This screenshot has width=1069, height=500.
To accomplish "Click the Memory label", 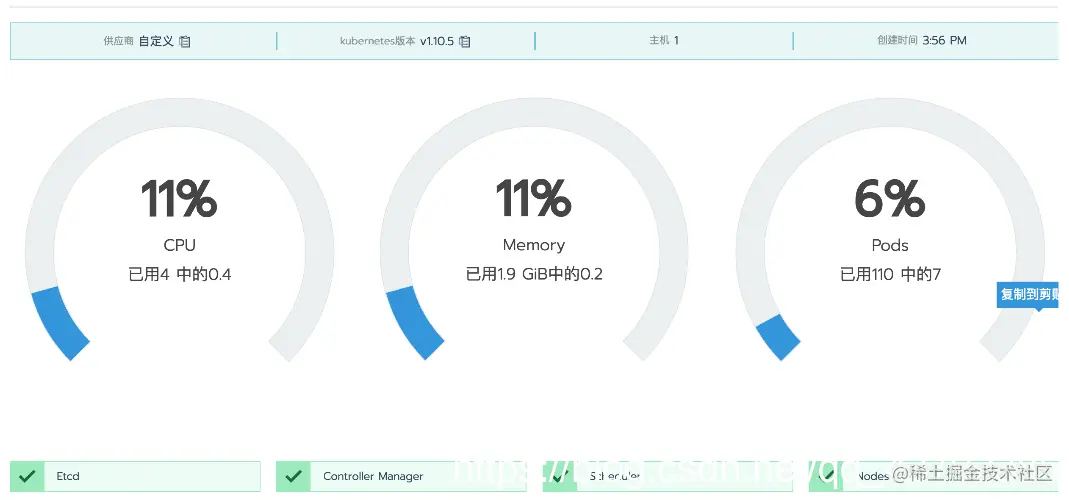I will point(534,245).
